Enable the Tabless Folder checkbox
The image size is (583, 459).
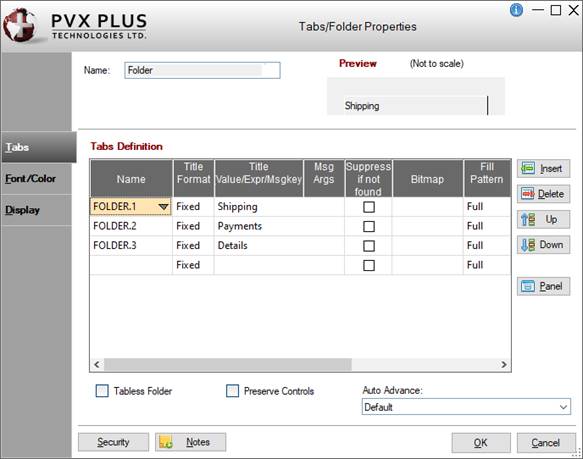tap(102, 391)
